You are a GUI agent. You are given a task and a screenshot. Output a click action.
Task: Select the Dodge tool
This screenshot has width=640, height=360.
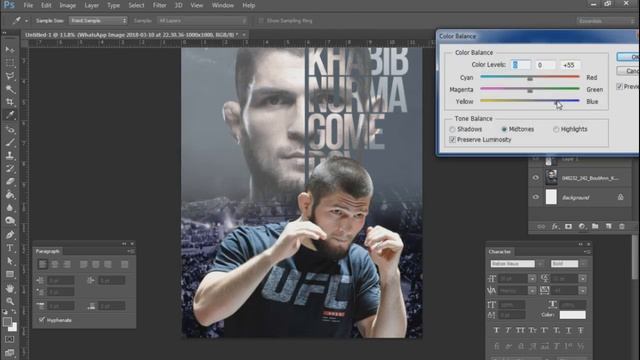pyautogui.click(x=10, y=221)
